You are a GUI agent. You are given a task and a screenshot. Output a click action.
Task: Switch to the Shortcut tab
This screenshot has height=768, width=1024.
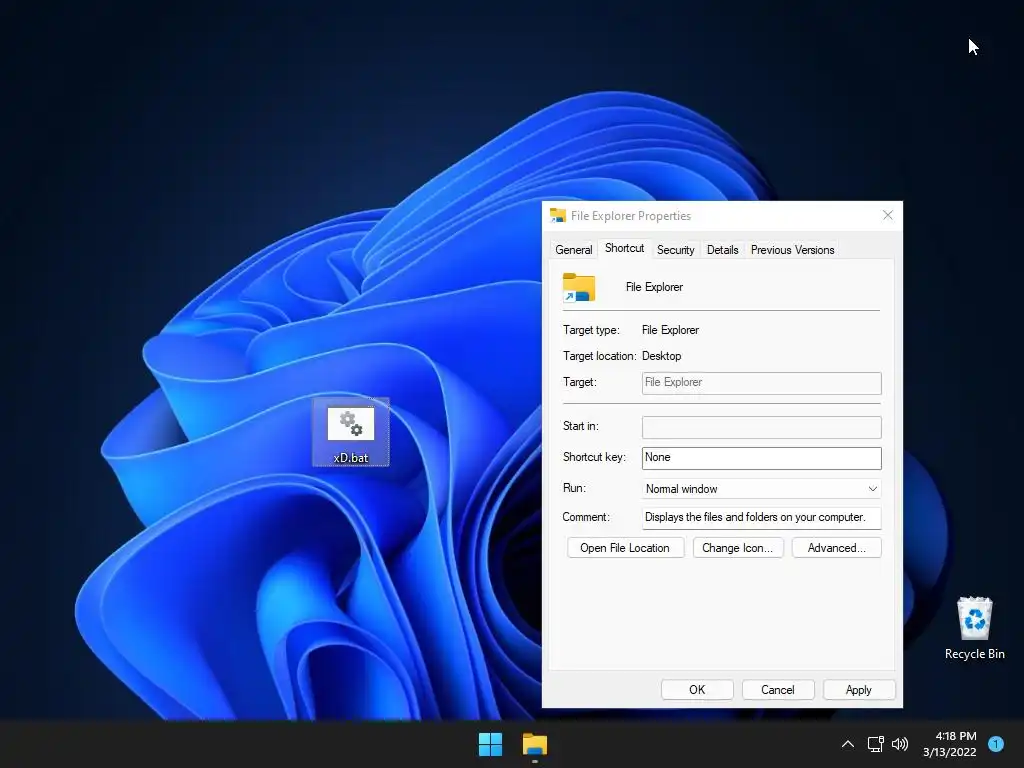624,248
